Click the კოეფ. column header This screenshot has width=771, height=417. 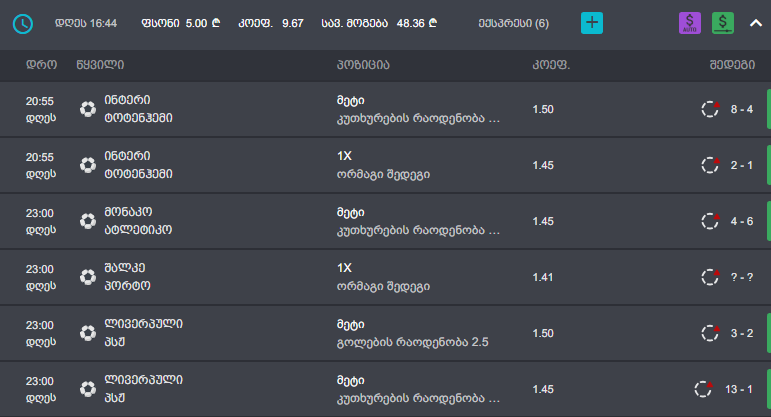click(x=551, y=65)
